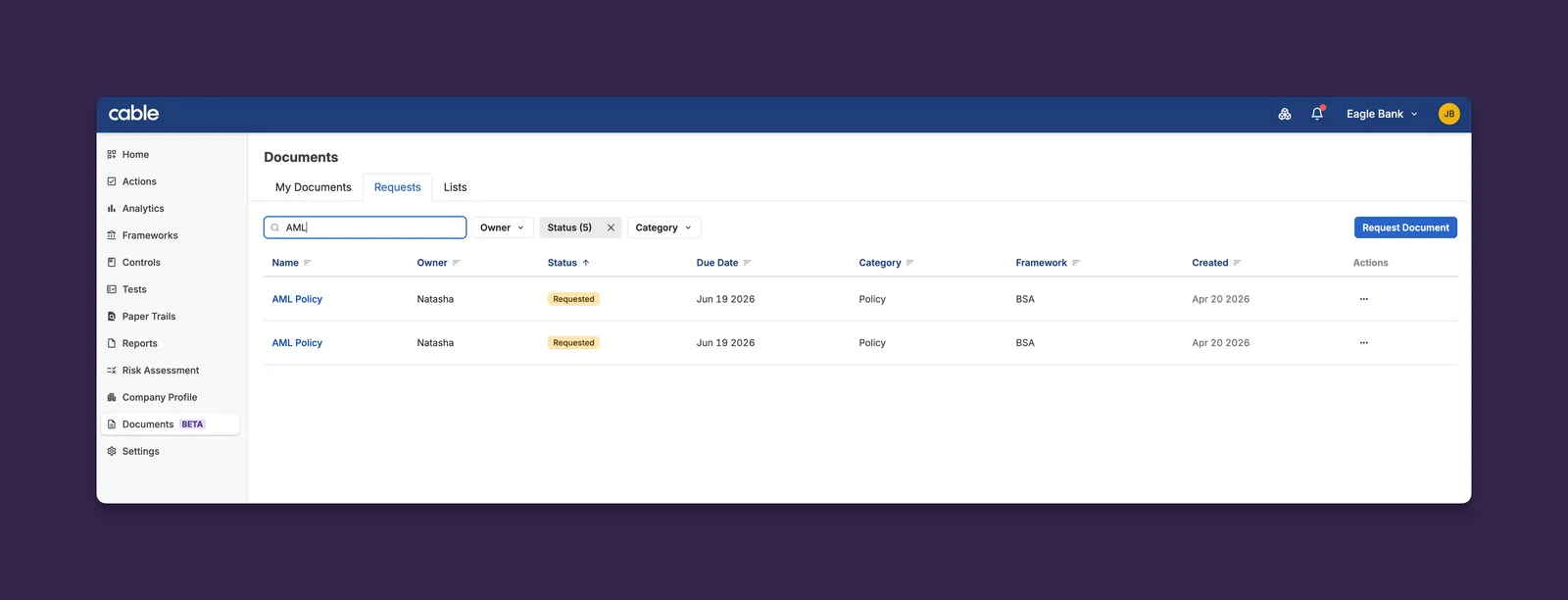Viewport: 1568px width, 600px height.
Task: Click the Frameworks sidebar icon
Action: (112, 235)
